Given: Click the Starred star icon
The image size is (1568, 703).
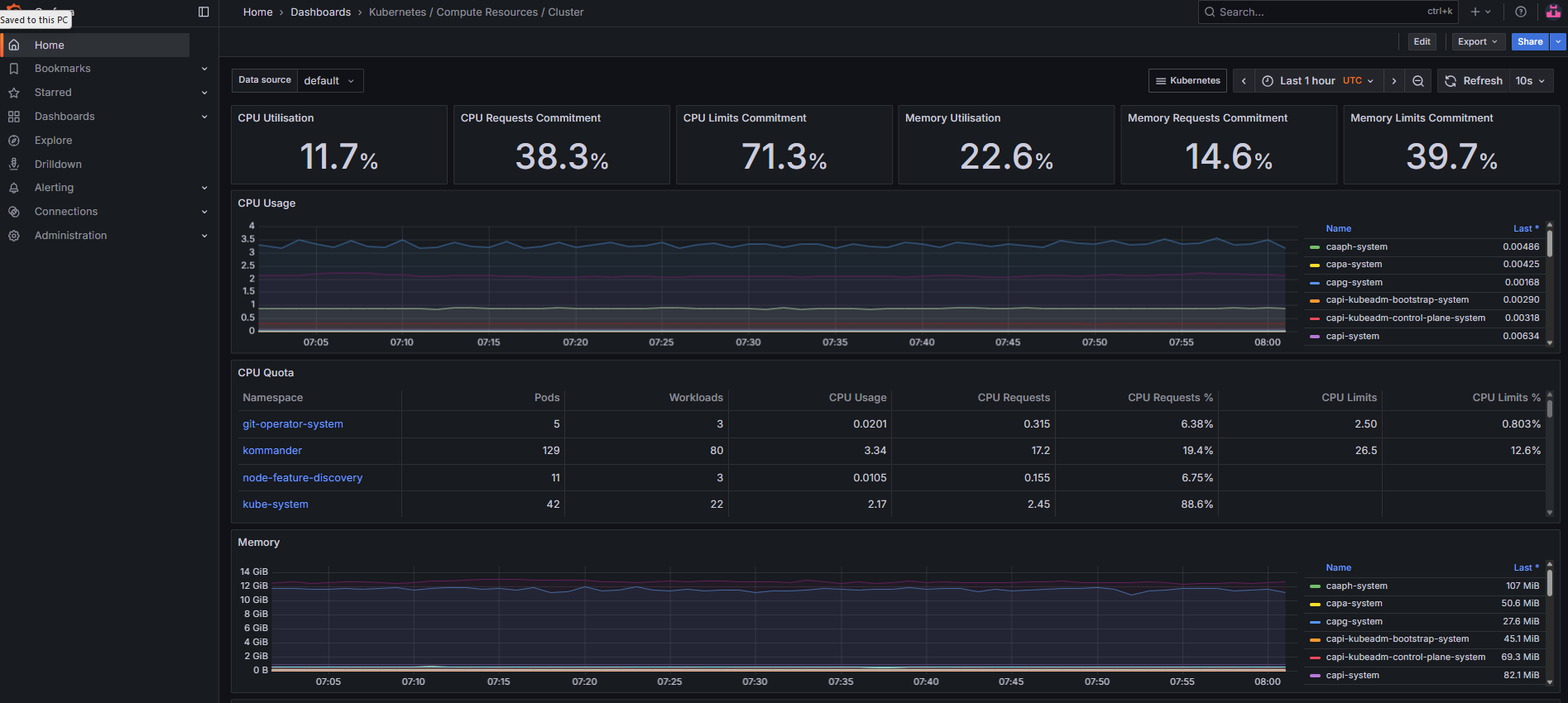Looking at the screenshot, I should pyautogui.click(x=14, y=93).
